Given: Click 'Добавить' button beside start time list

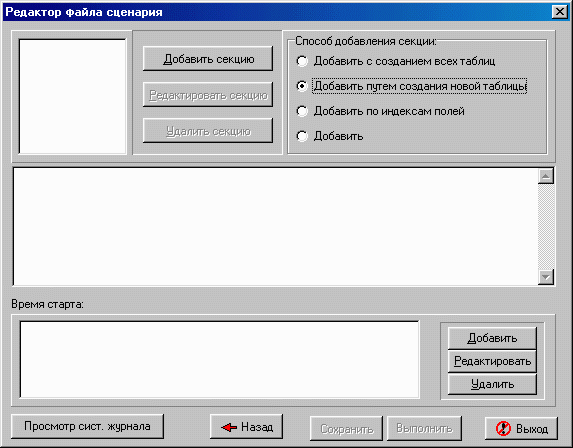Looking at the screenshot, I should pos(492,338).
